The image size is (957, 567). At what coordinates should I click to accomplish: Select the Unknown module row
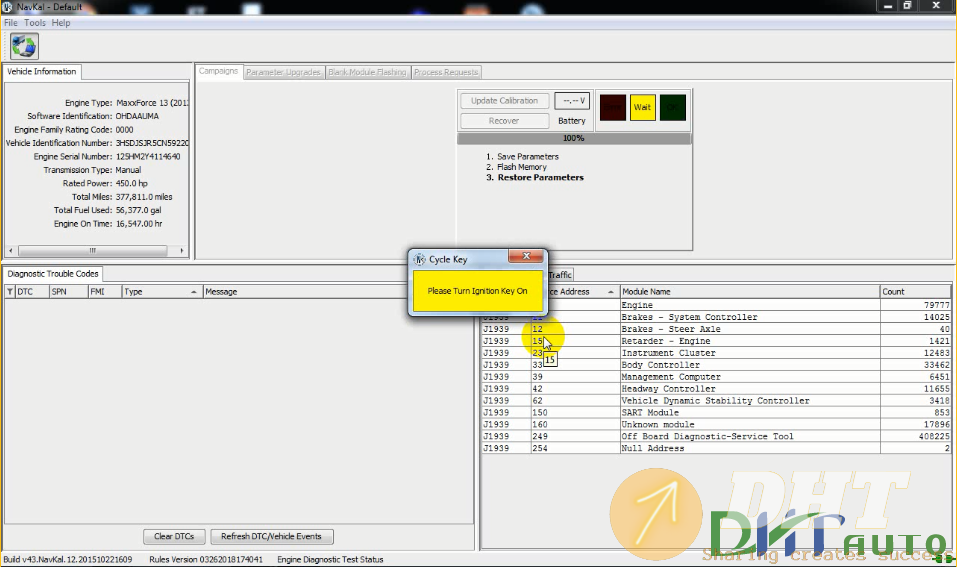pos(715,424)
